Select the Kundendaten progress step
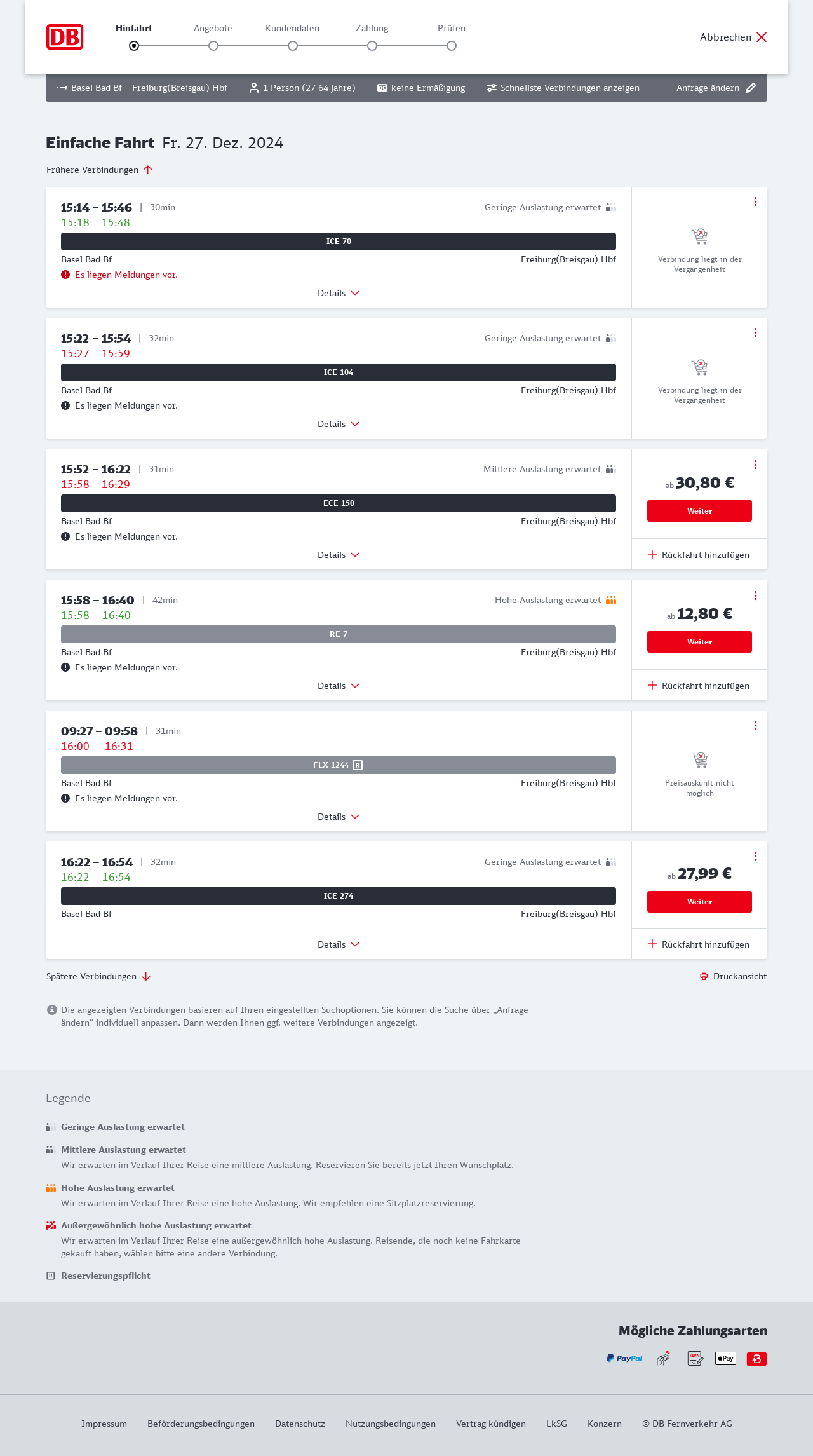The image size is (813, 1456). point(293,46)
